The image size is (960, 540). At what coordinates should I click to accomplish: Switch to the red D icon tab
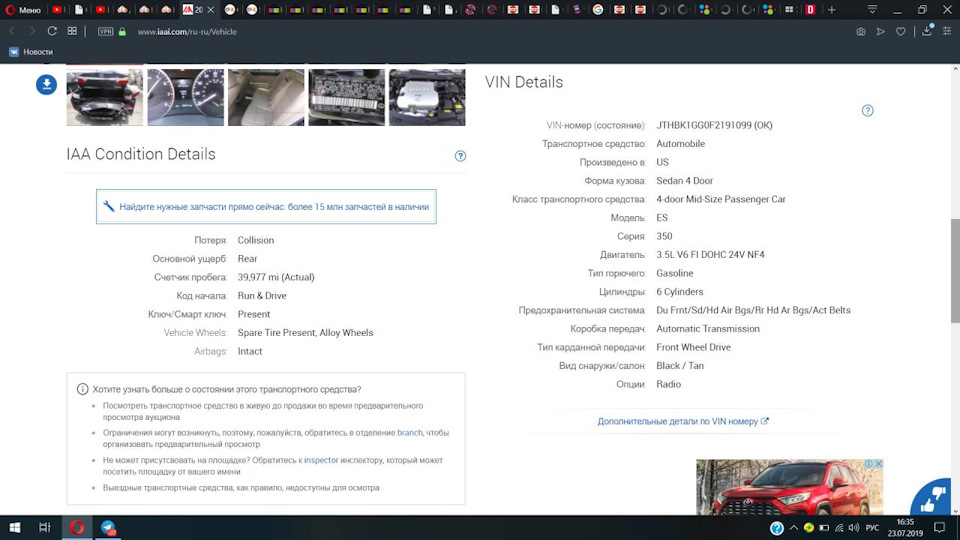point(811,10)
